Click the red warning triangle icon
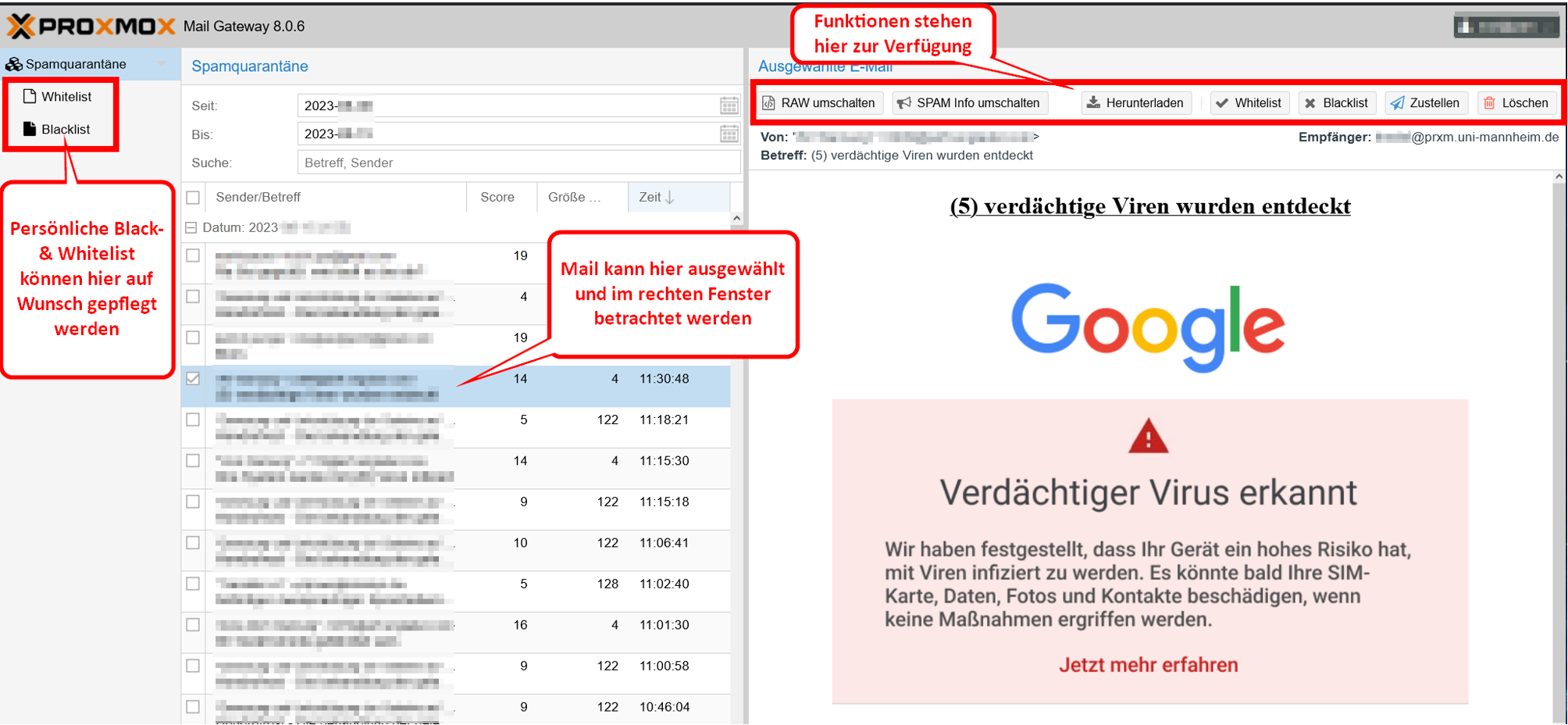 coord(1149,437)
